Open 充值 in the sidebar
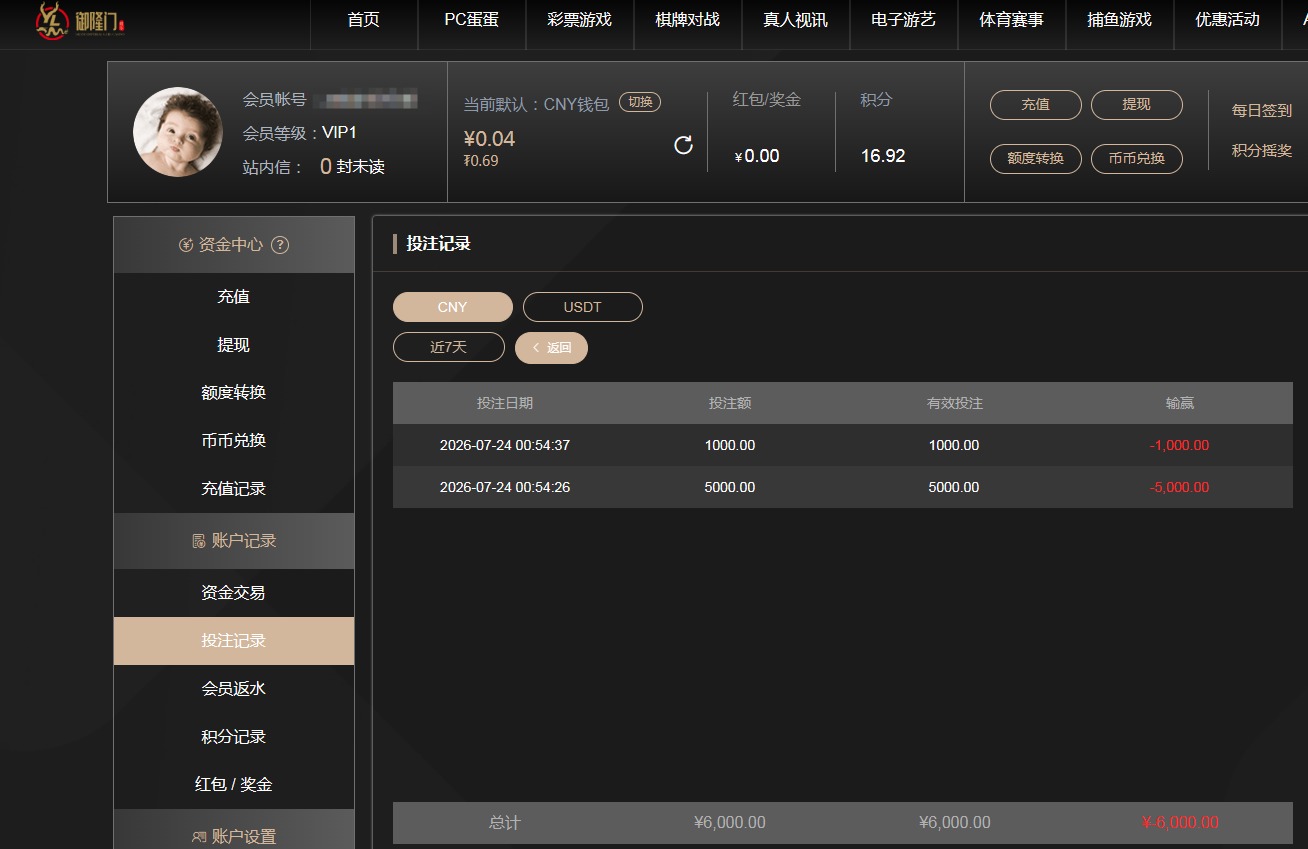This screenshot has height=849, width=1308. [x=234, y=297]
